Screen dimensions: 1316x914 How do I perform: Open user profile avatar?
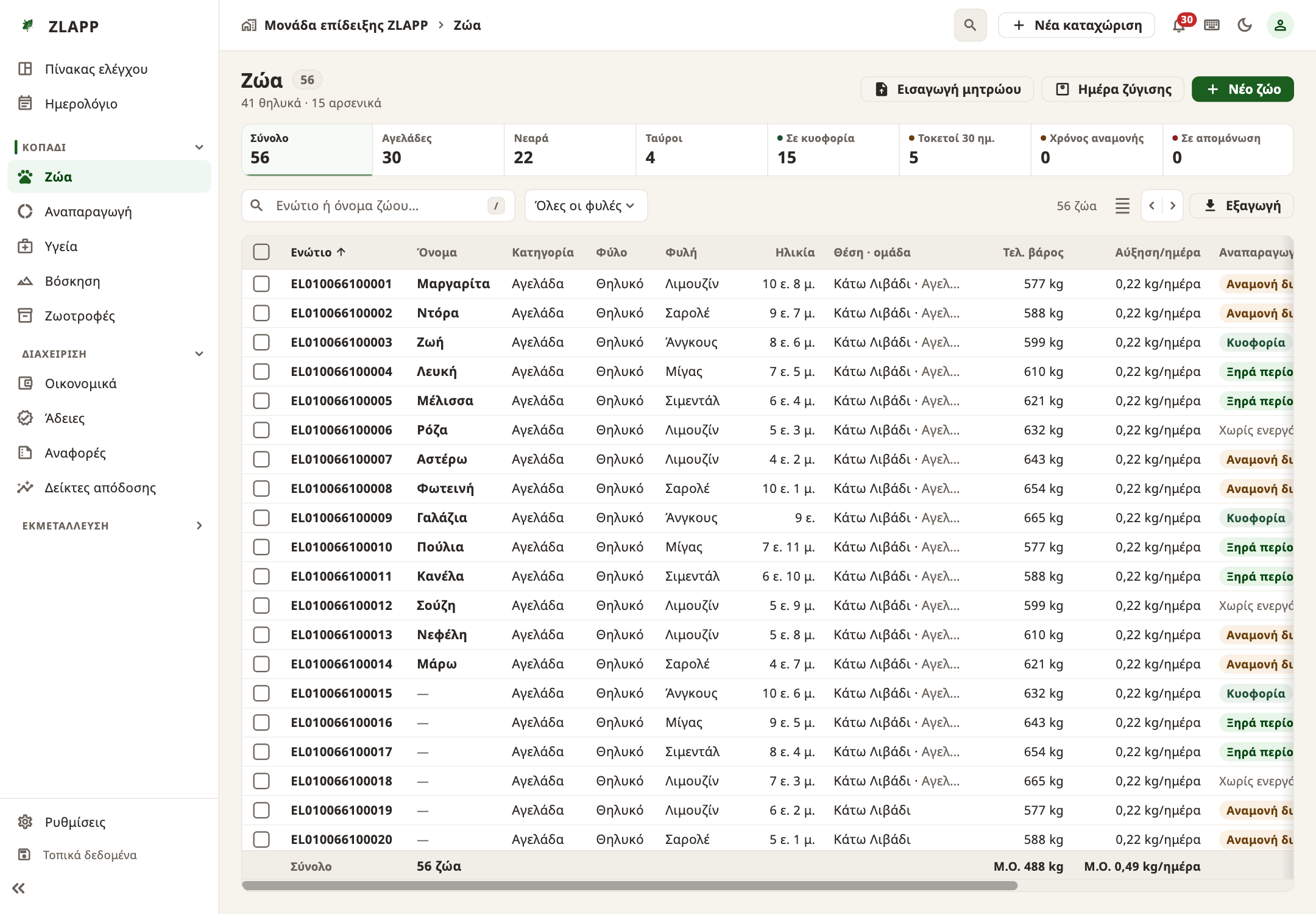(x=1280, y=25)
